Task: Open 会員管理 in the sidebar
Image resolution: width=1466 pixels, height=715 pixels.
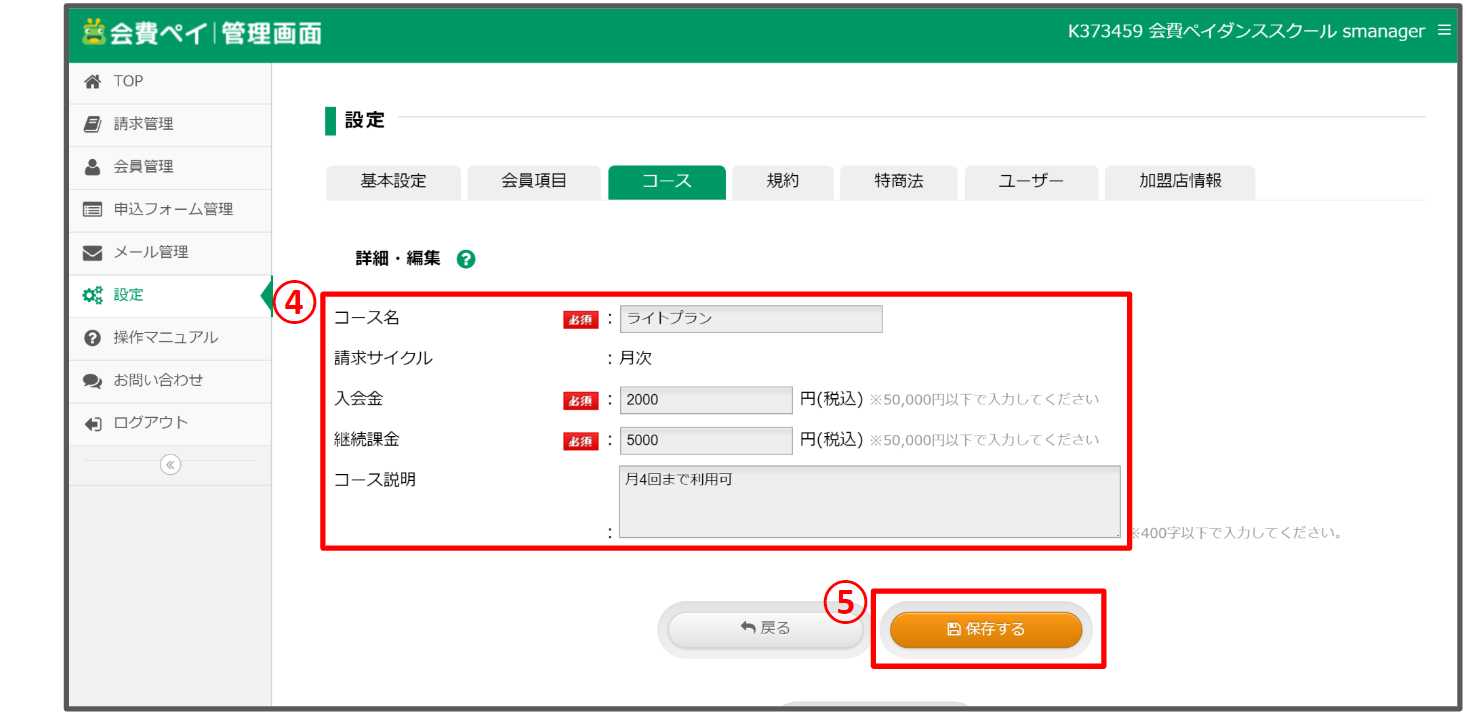Action: (143, 167)
